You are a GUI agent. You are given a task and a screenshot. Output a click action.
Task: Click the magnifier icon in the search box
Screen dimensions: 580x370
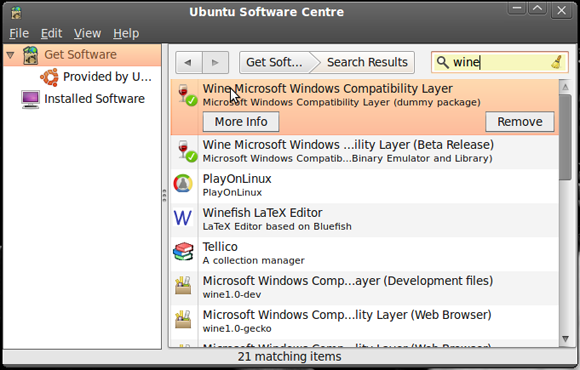click(x=442, y=62)
